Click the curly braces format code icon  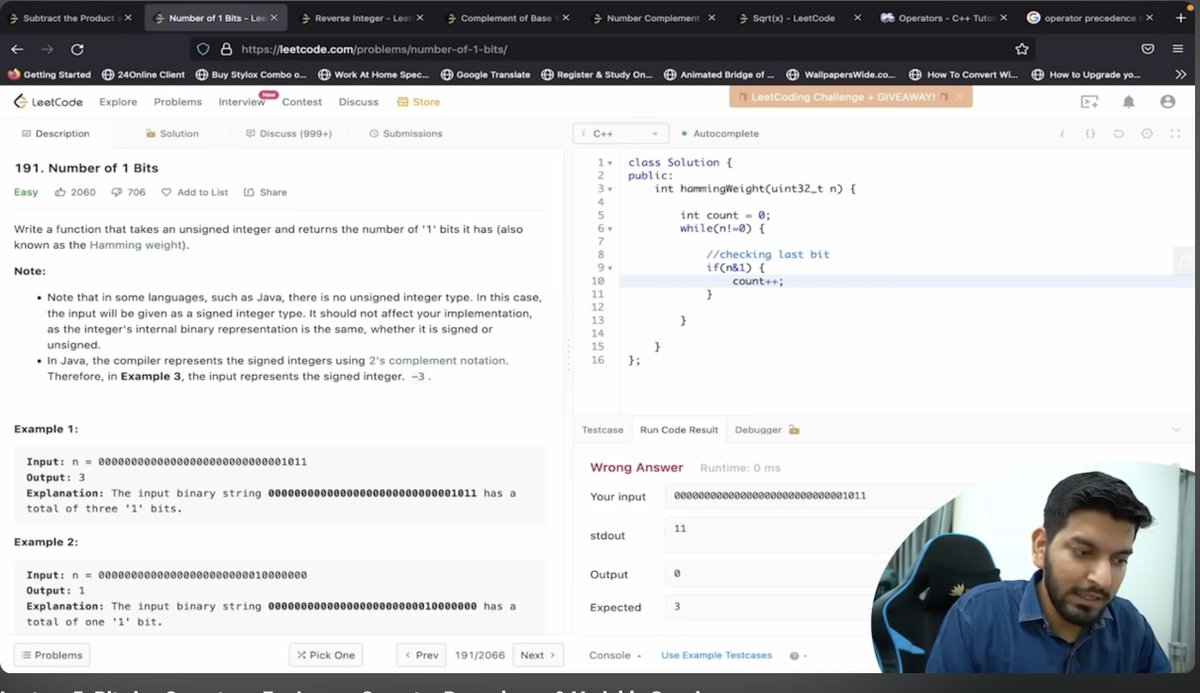pyautogui.click(x=1090, y=133)
